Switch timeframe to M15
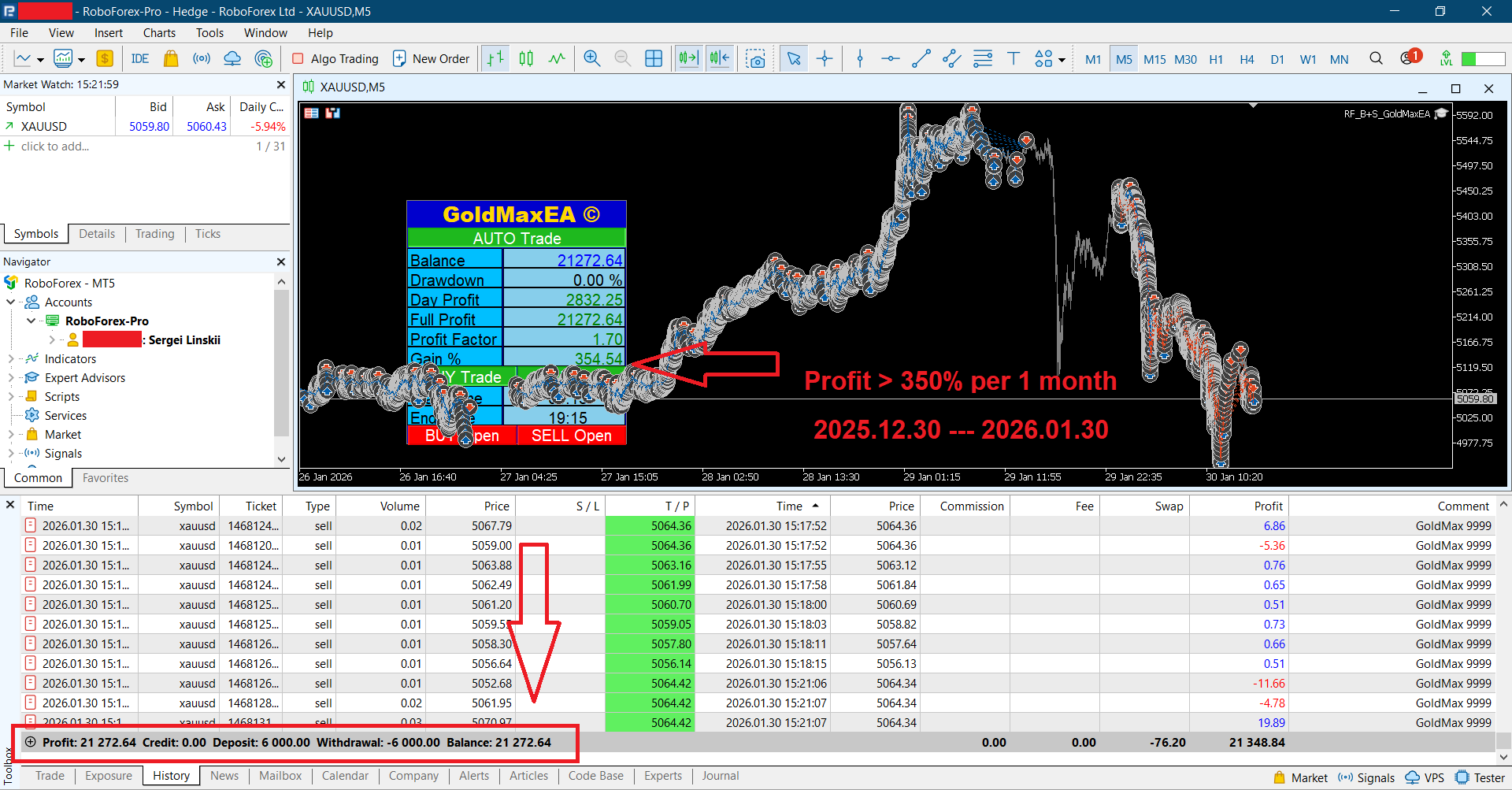This screenshot has height=790, width=1512. pos(1154,59)
